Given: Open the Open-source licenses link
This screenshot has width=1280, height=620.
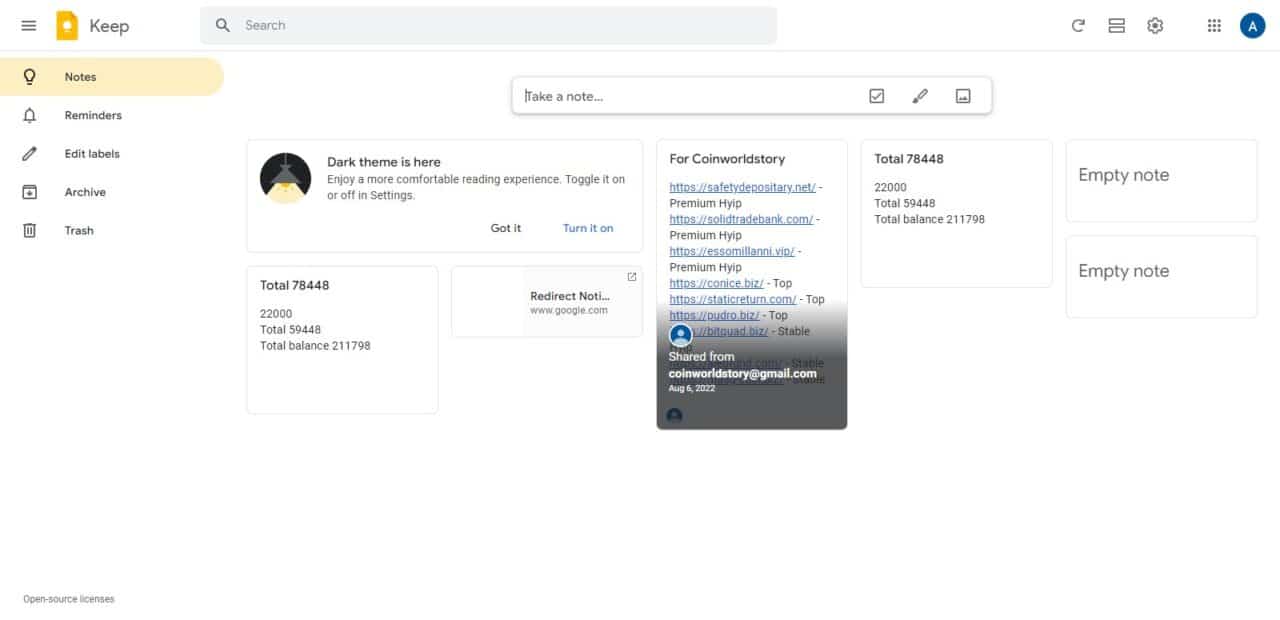Looking at the screenshot, I should (x=69, y=599).
